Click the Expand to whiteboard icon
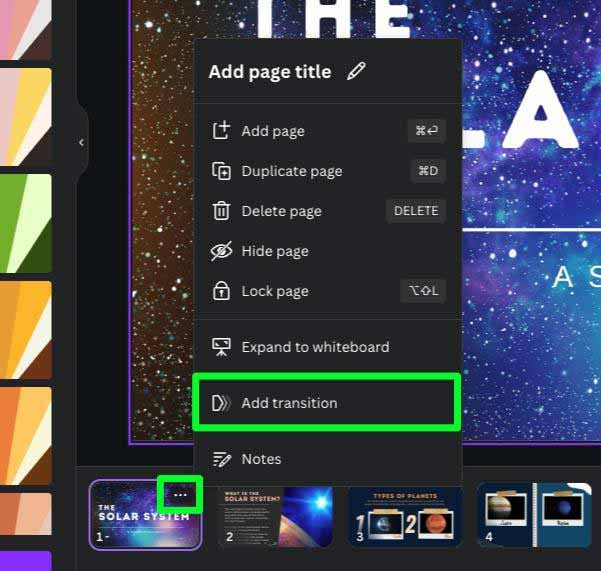The height and width of the screenshot is (571, 601). (x=222, y=347)
